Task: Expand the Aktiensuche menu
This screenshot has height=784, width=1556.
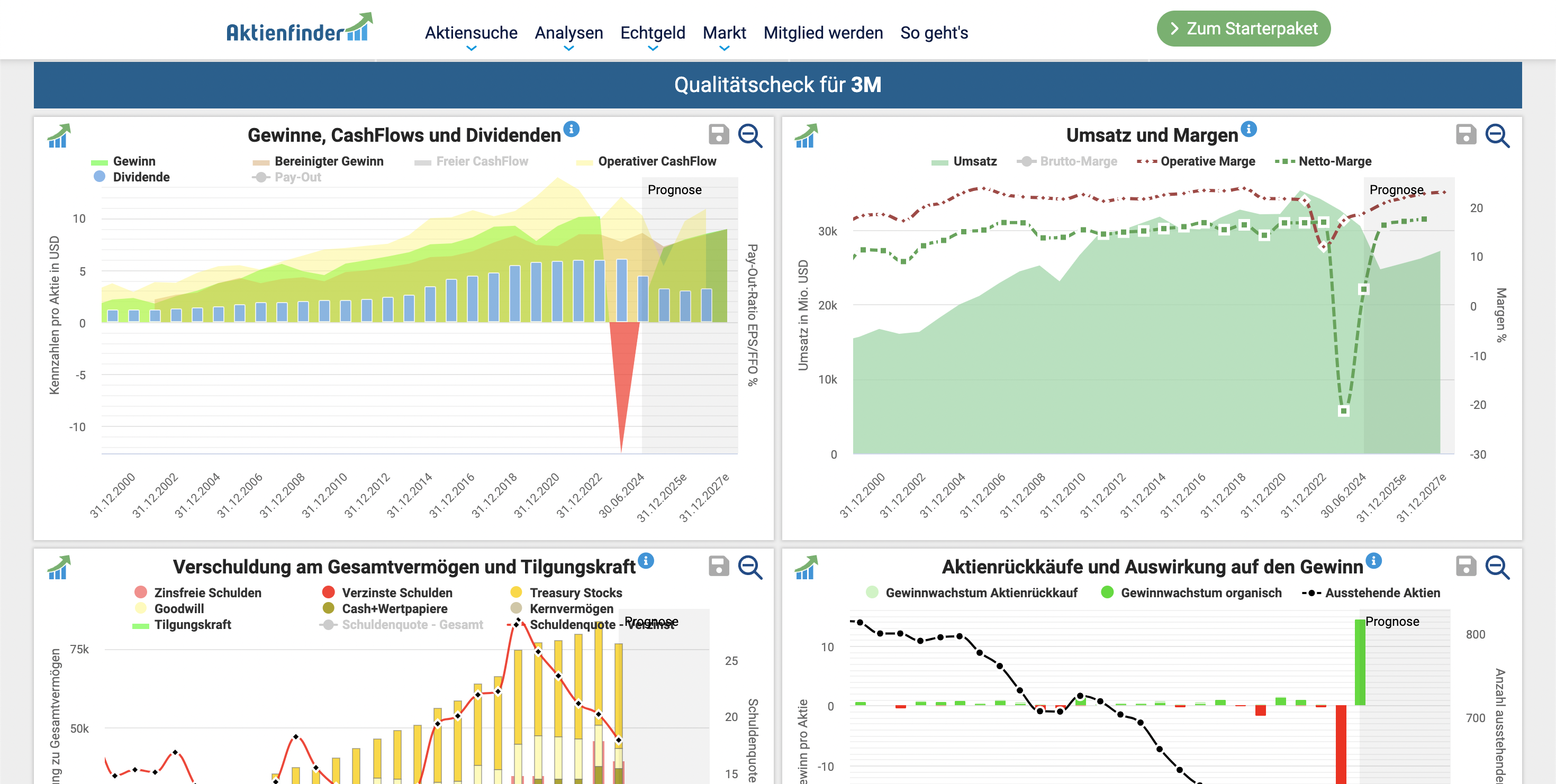Action: [x=471, y=33]
